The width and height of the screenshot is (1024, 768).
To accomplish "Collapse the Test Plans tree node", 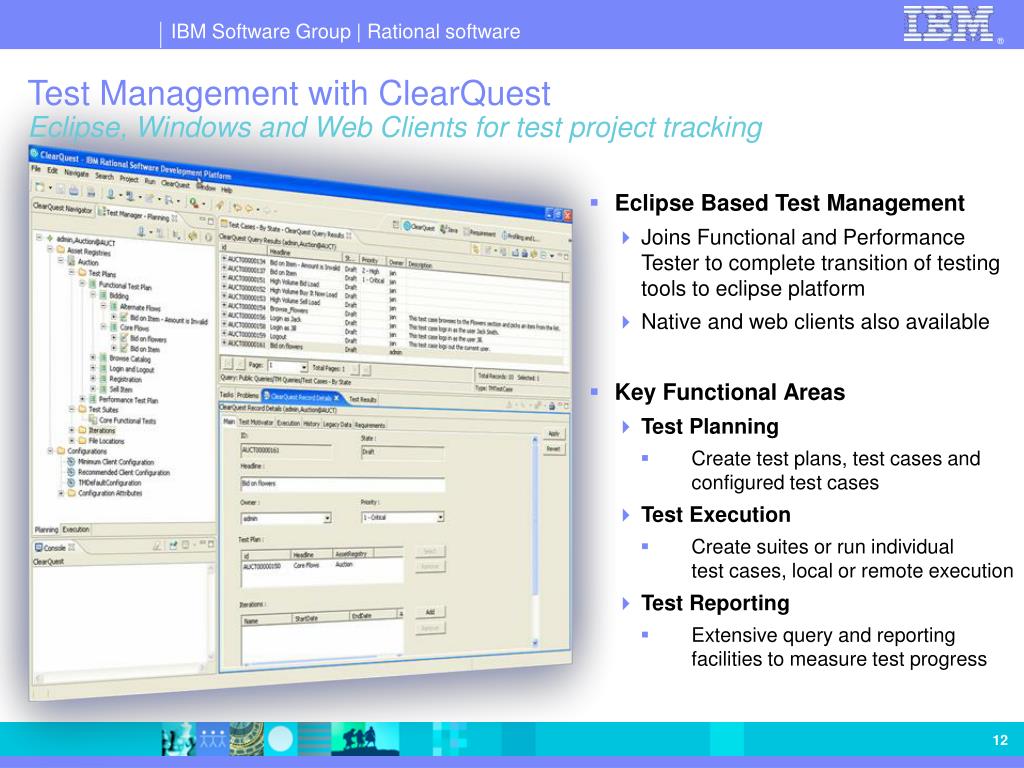I will (x=72, y=271).
